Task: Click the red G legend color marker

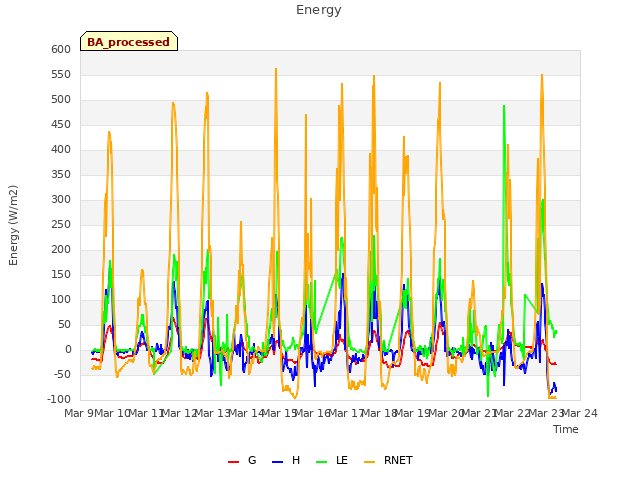Action: coord(233,462)
